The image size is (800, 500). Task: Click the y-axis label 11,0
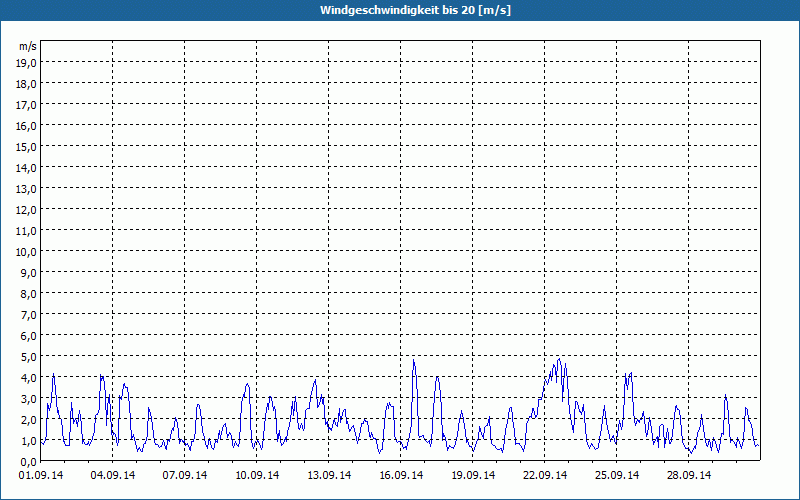pos(27,231)
